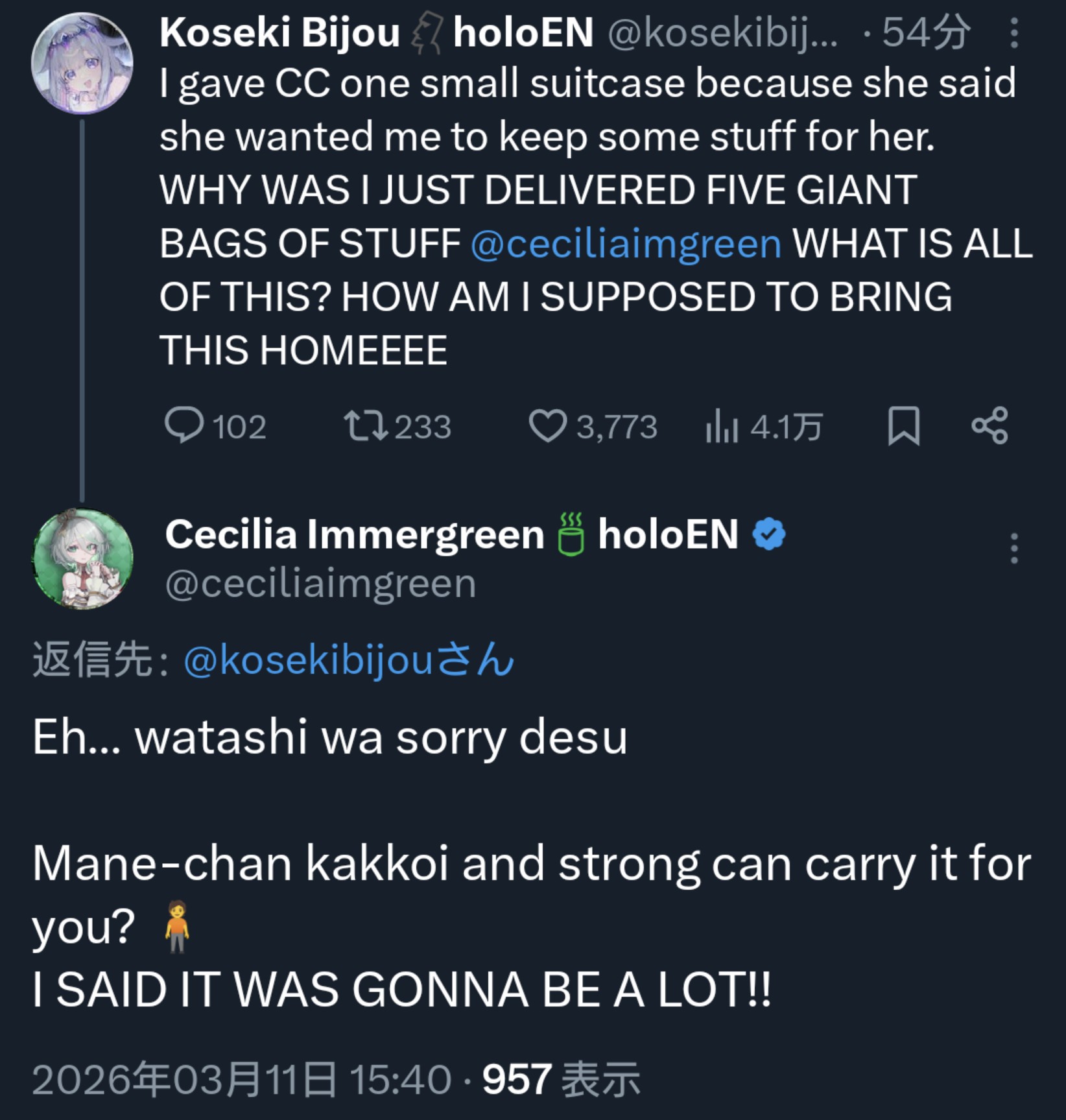The image size is (1066, 1120).
Task: Click the Koseki Bijou display name
Action: [x=279, y=32]
